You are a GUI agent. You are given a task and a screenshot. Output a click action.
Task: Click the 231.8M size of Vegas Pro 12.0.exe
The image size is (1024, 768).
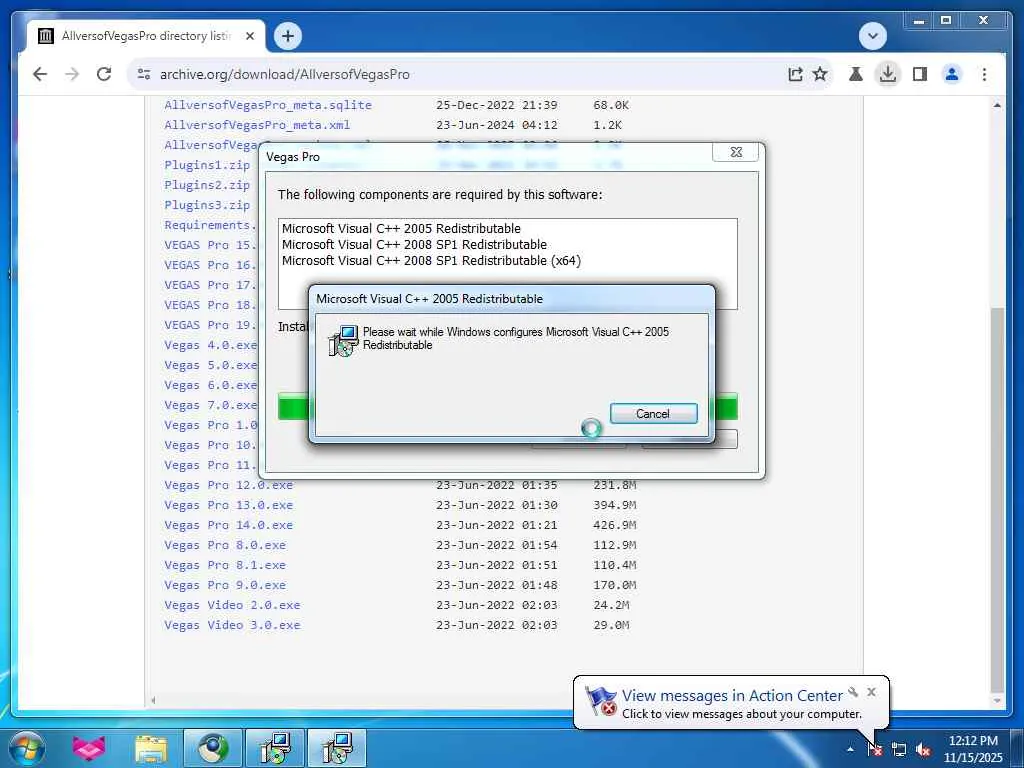coord(615,485)
